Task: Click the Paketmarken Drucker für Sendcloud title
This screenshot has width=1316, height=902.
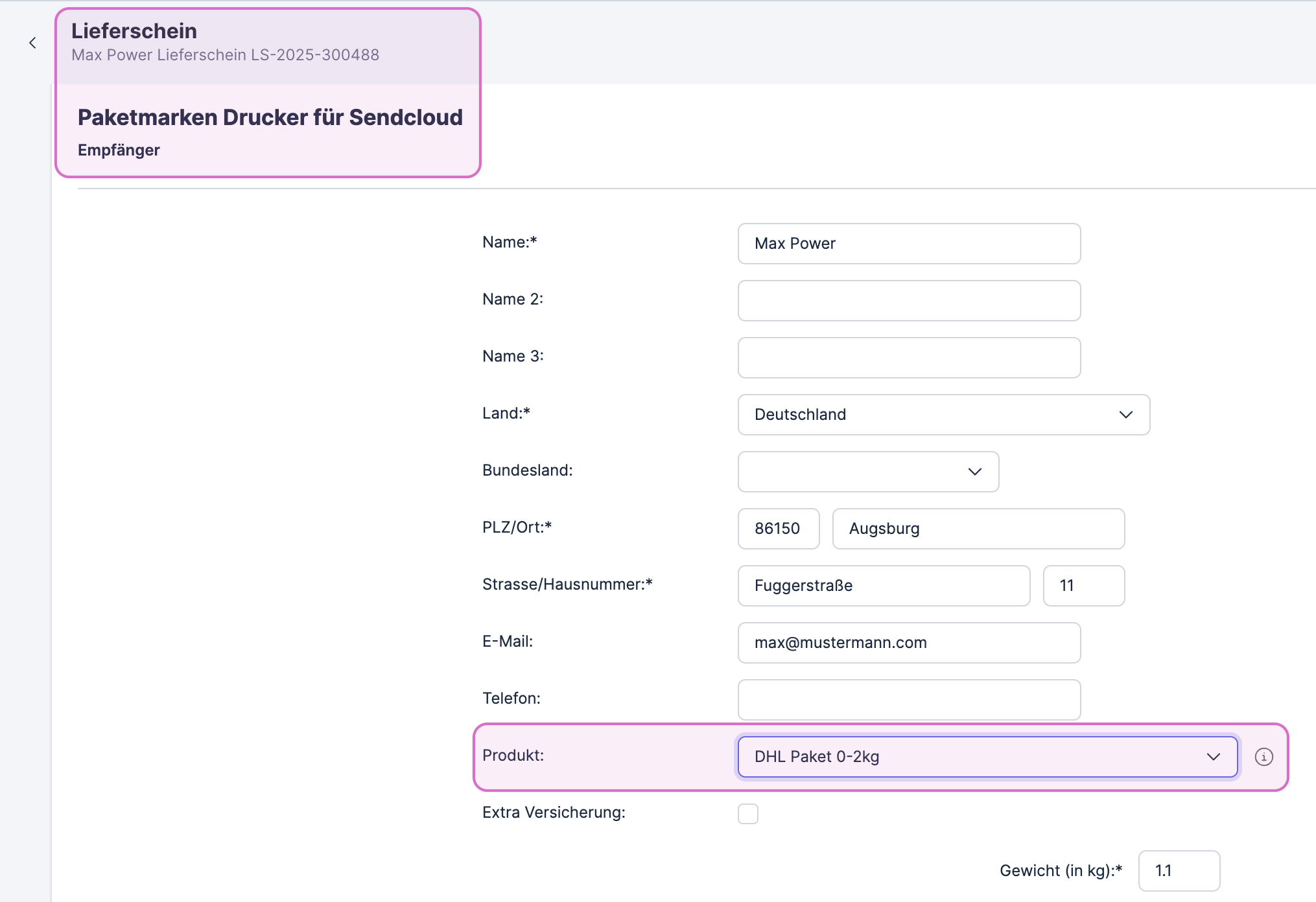Action: tap(270, 117)
